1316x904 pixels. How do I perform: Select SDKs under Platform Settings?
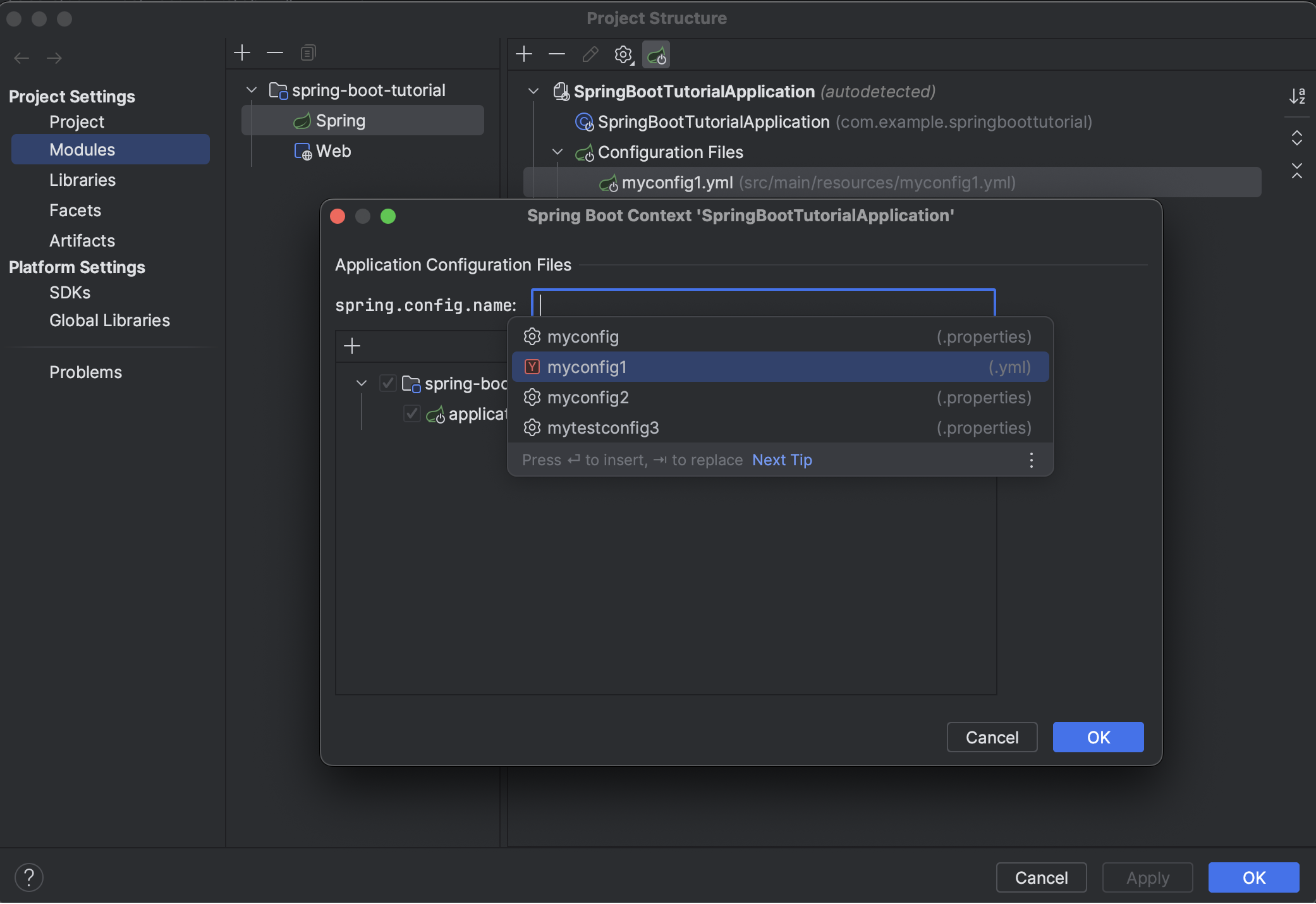tap(69, 292)
